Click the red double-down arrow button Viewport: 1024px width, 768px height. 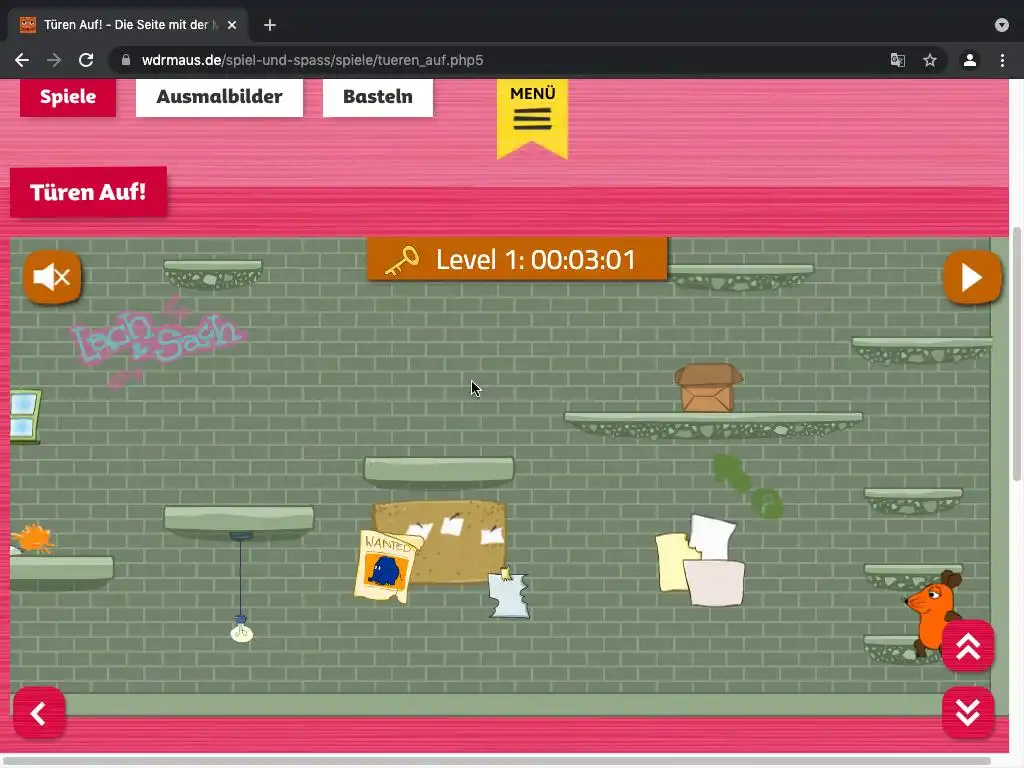coord(968,712)
